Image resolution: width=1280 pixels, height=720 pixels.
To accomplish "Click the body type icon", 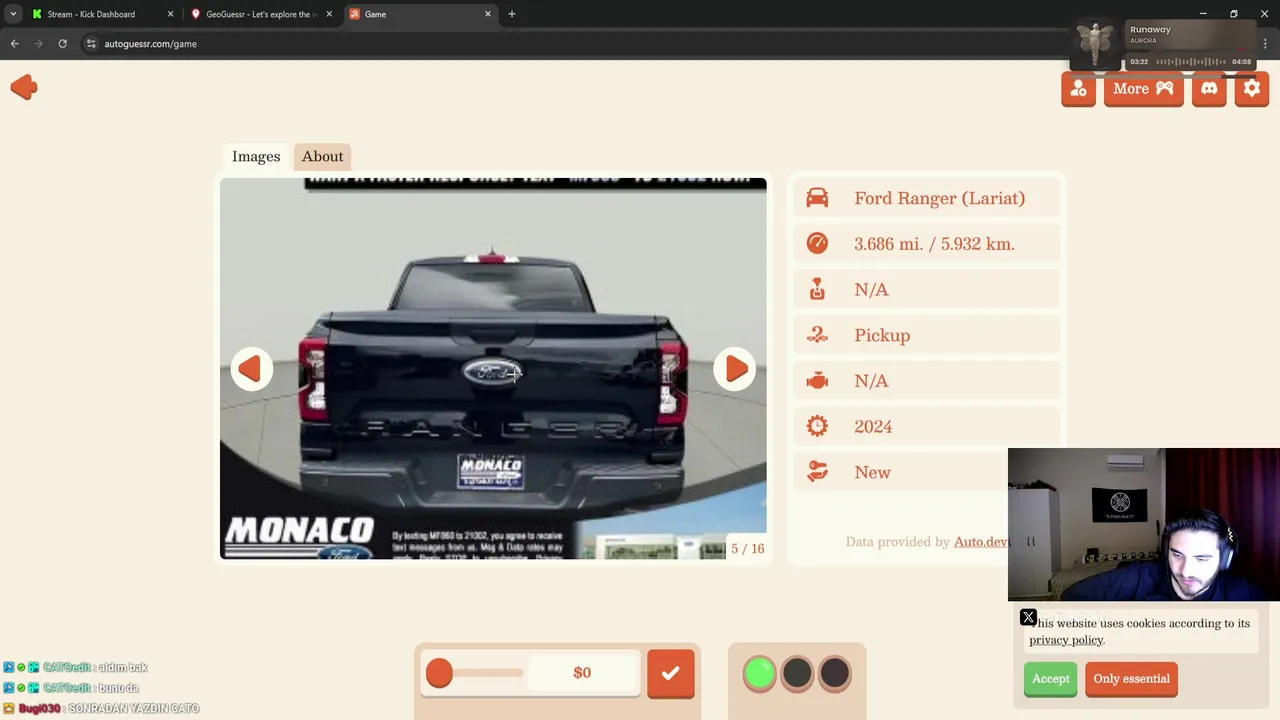I will 817,335.
